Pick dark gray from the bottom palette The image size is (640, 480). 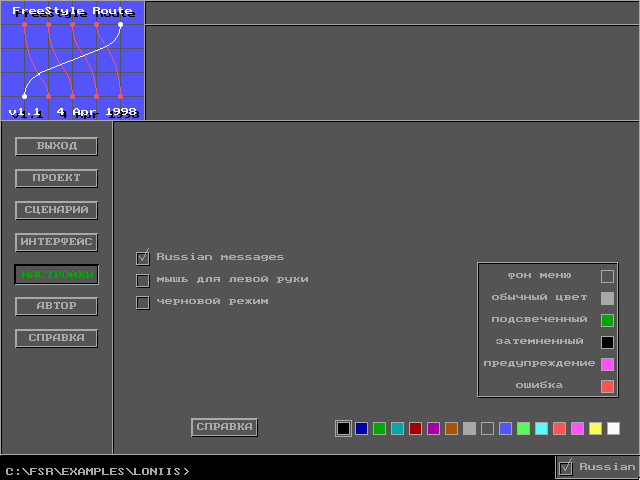coord(487,429)
